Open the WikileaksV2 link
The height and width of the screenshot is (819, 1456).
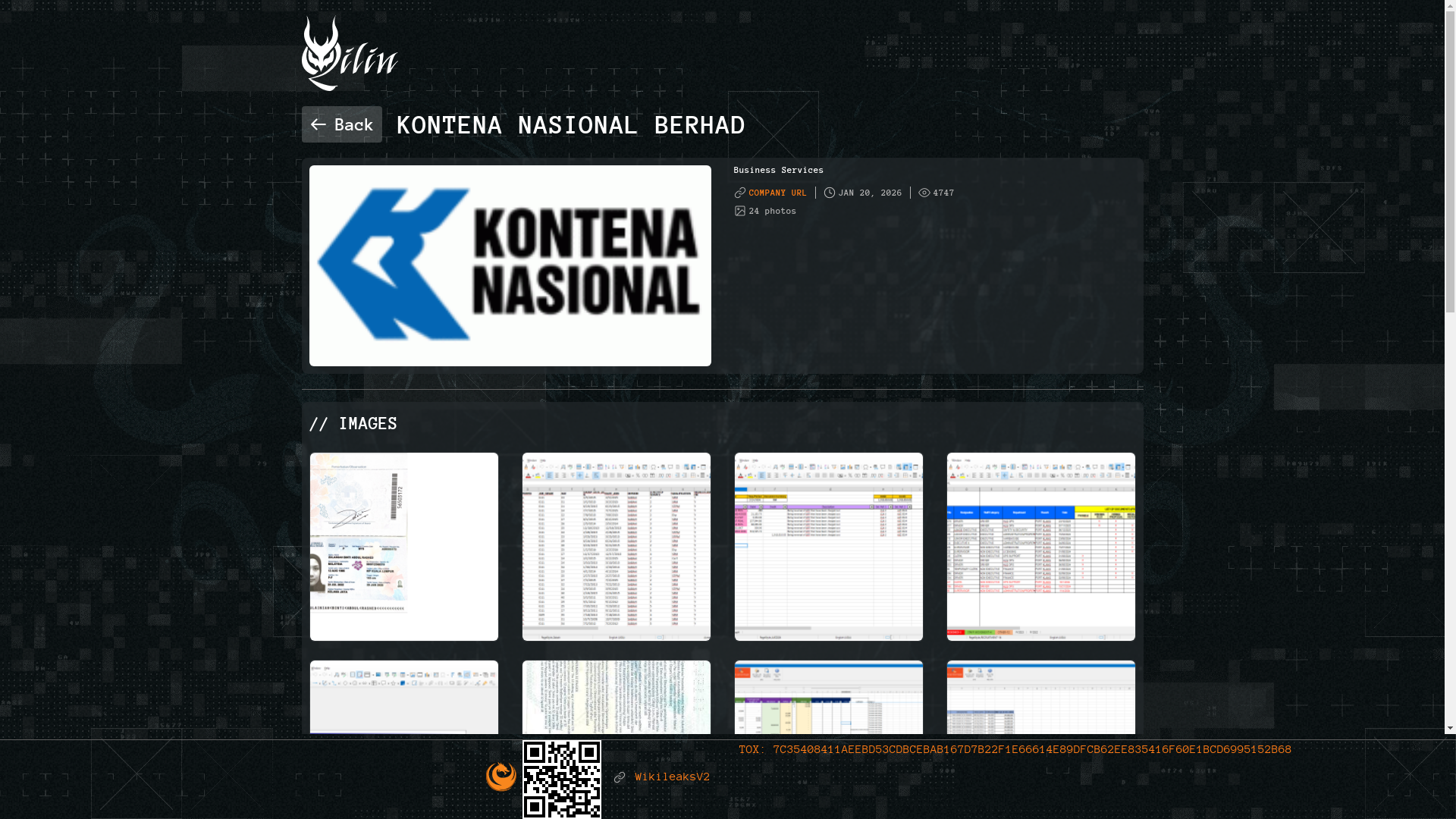(x=672, y=777)
